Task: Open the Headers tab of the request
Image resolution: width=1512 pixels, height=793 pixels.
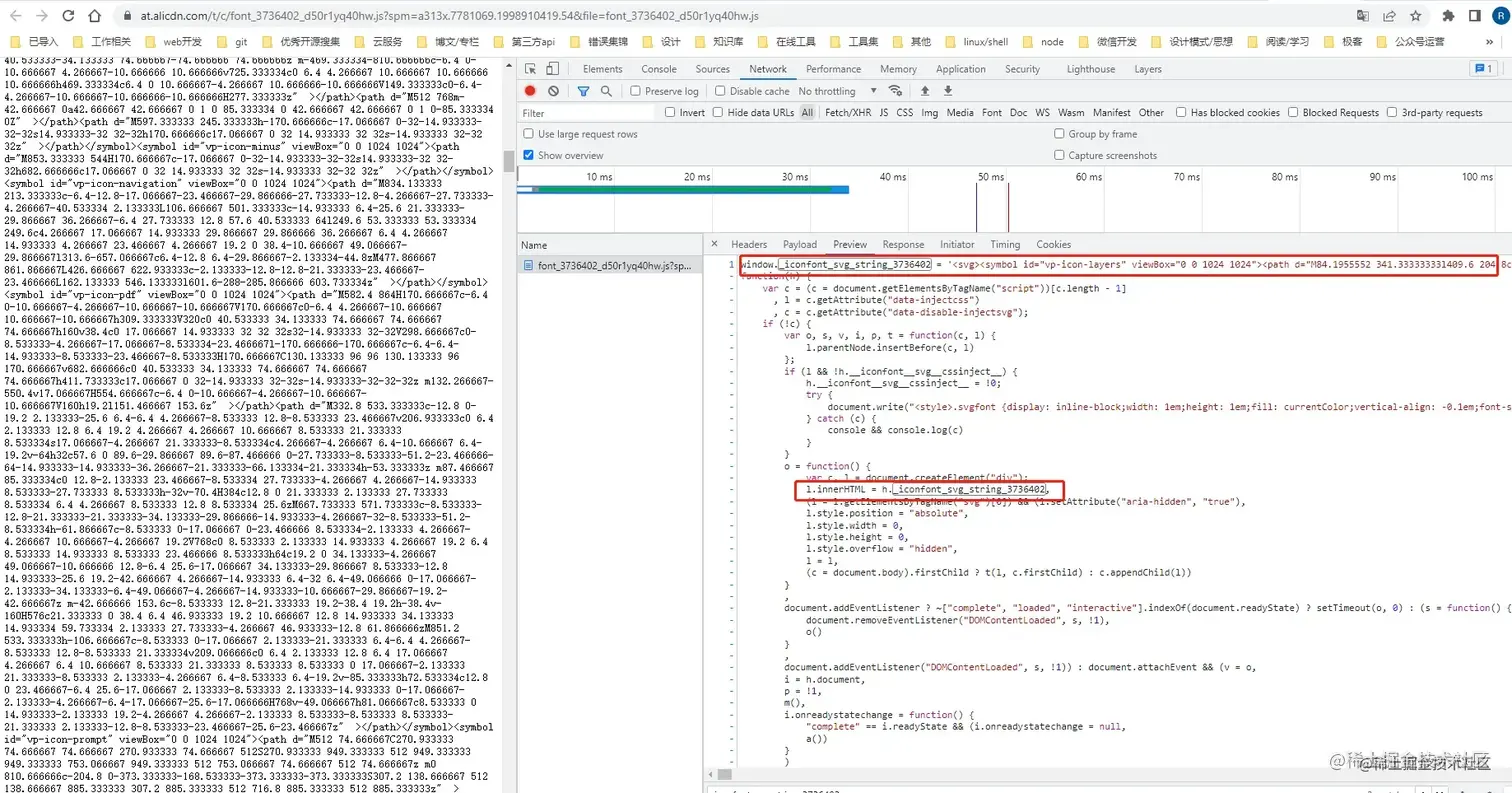Action: click(x=749, y=244)
